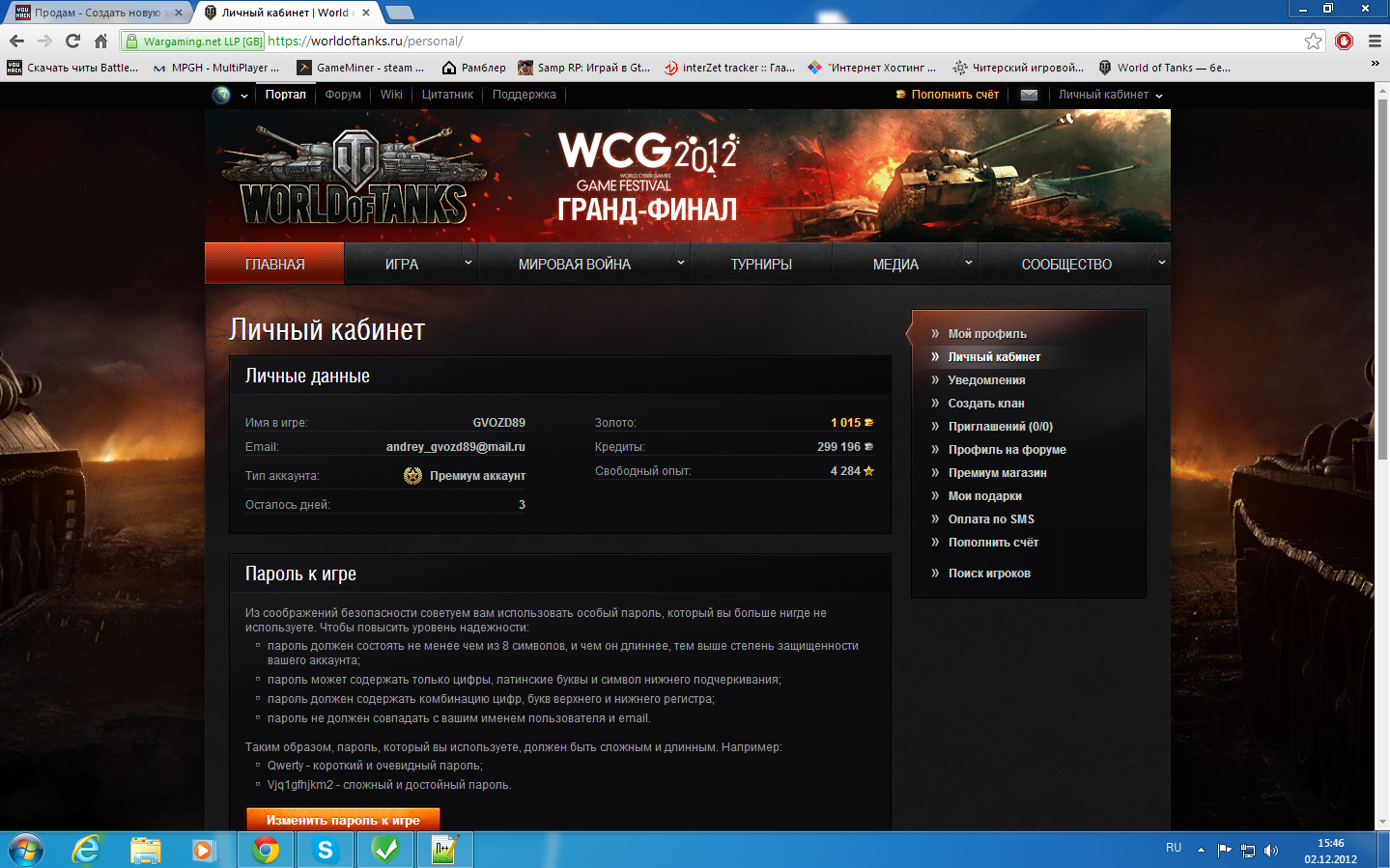Click the premium account badge icon
Viewport: 1390px width, 868px height.
(412, 475)
